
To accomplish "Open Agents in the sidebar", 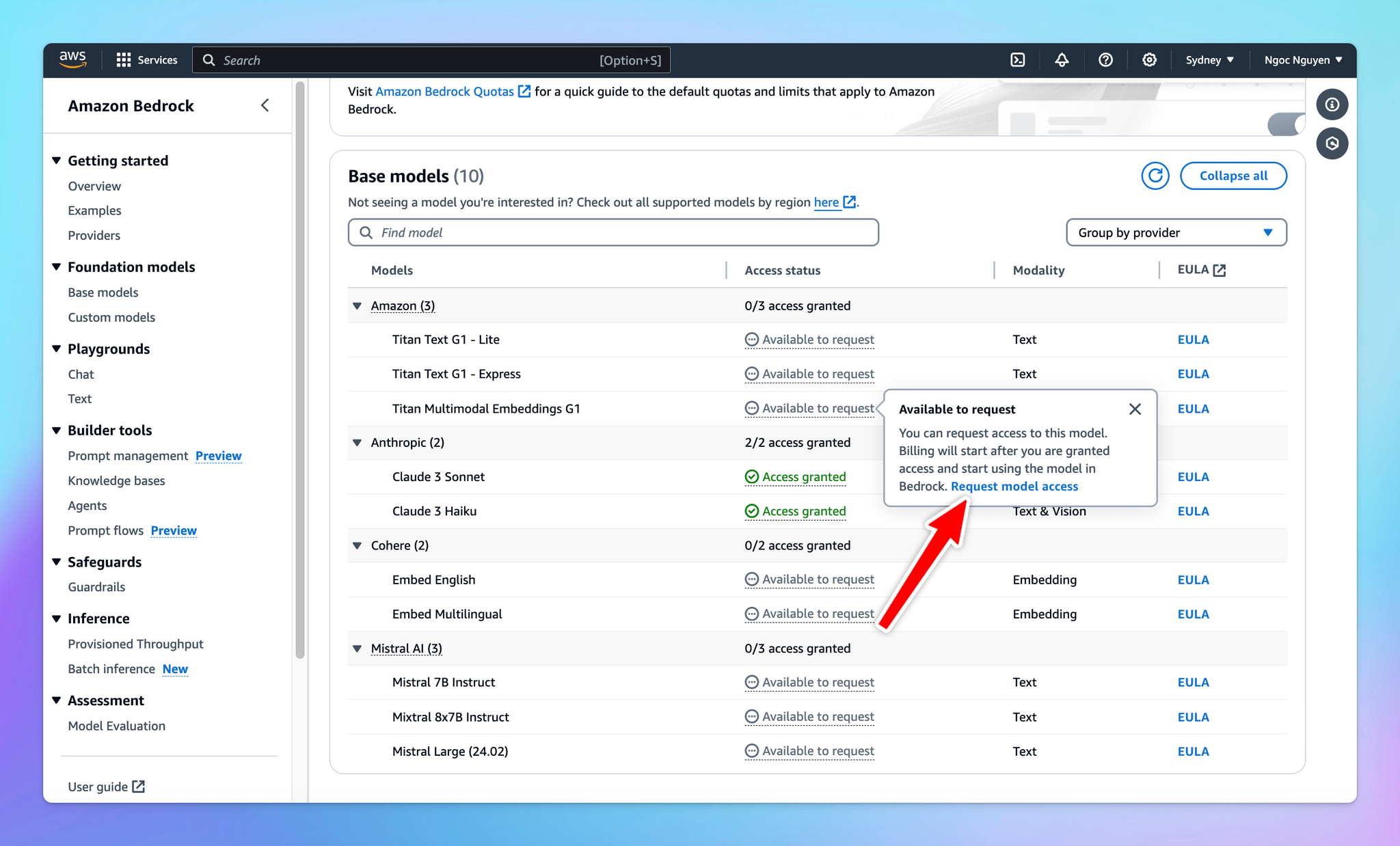I will tap(87, 506).
